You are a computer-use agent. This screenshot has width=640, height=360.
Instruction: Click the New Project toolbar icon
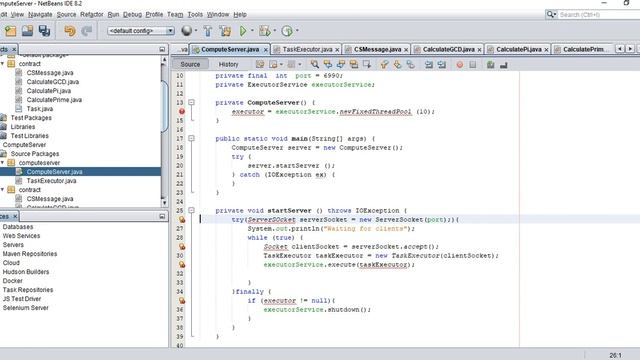point(11,31)
